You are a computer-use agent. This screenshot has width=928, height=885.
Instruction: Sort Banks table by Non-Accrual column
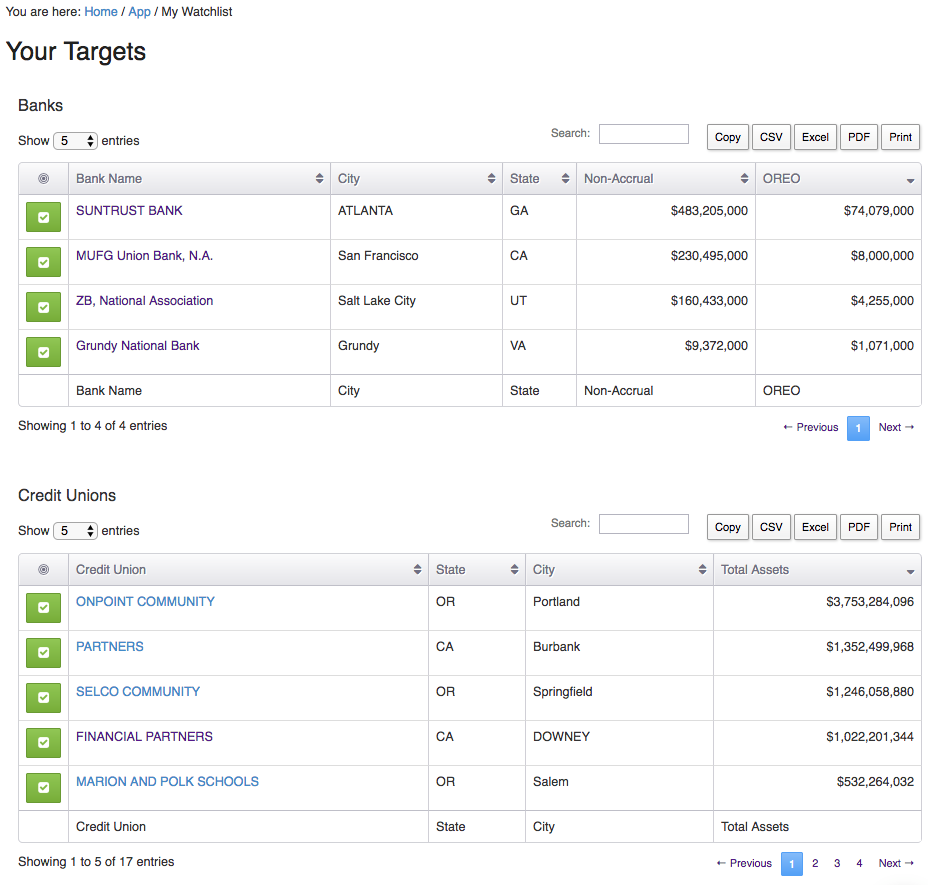(666, 179)
